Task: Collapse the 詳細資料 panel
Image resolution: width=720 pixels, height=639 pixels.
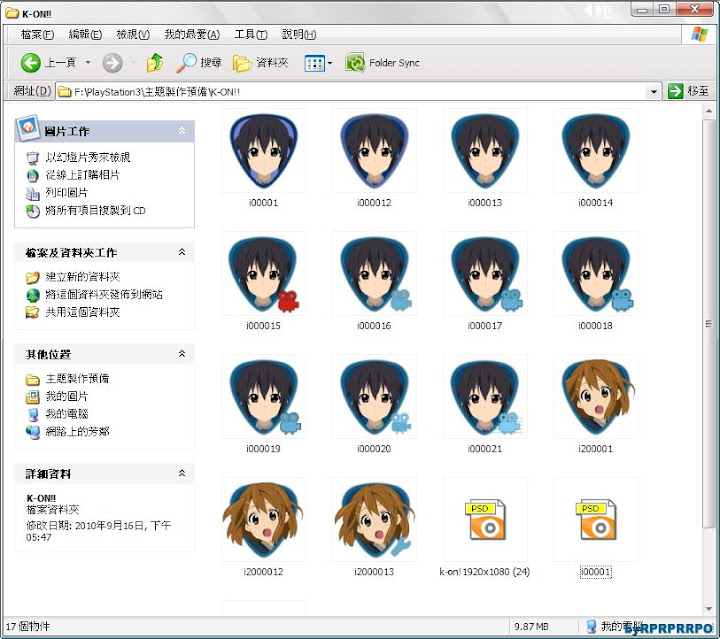Action: [181, 473]
